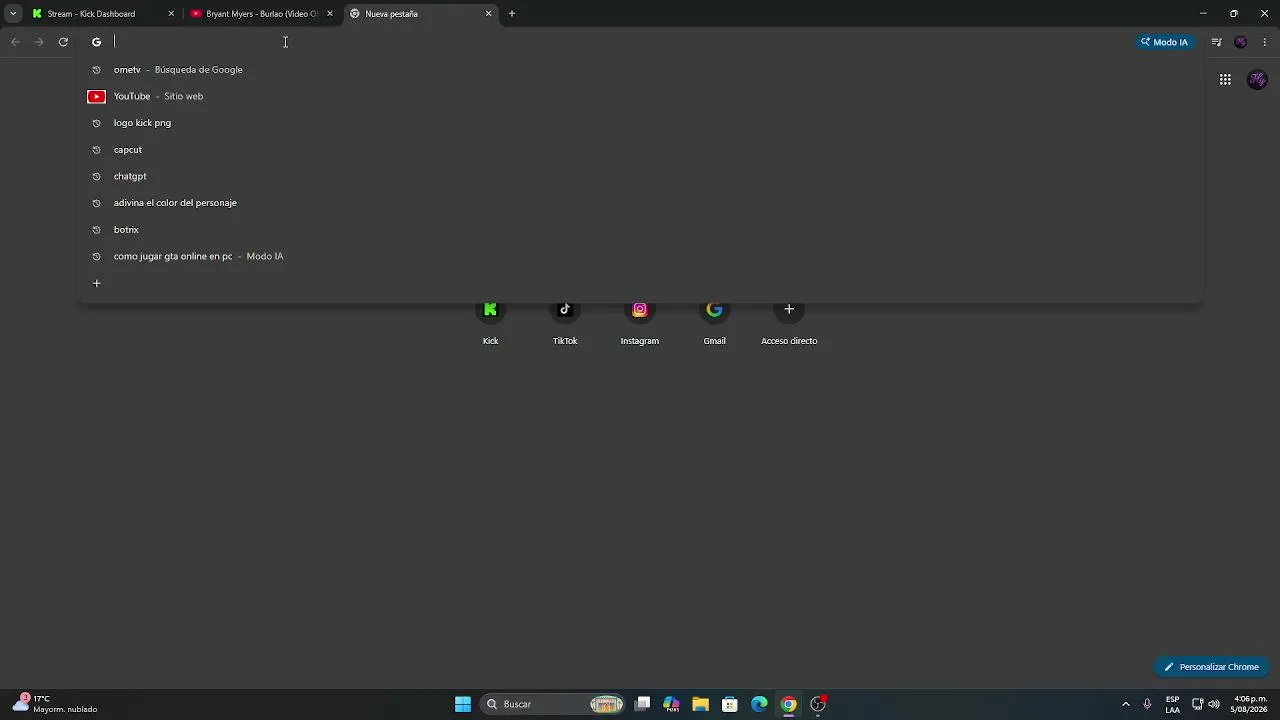Open Copilot from the taskbar
1280x720 pixels.
[671, 704]
